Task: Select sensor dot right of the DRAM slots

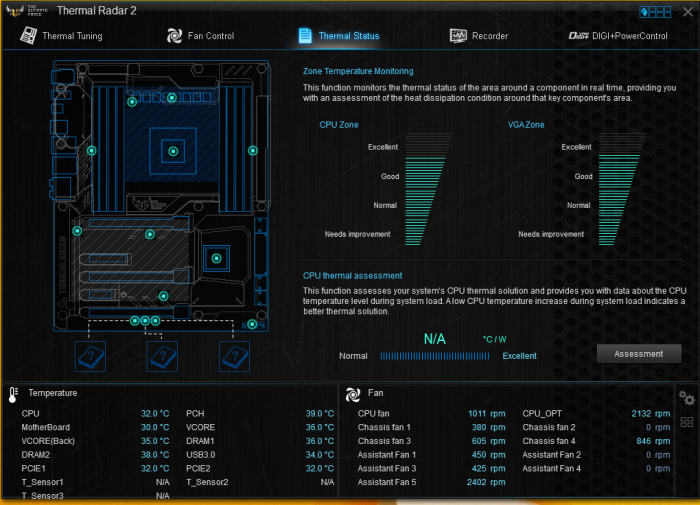Action: tap(253, 150)
